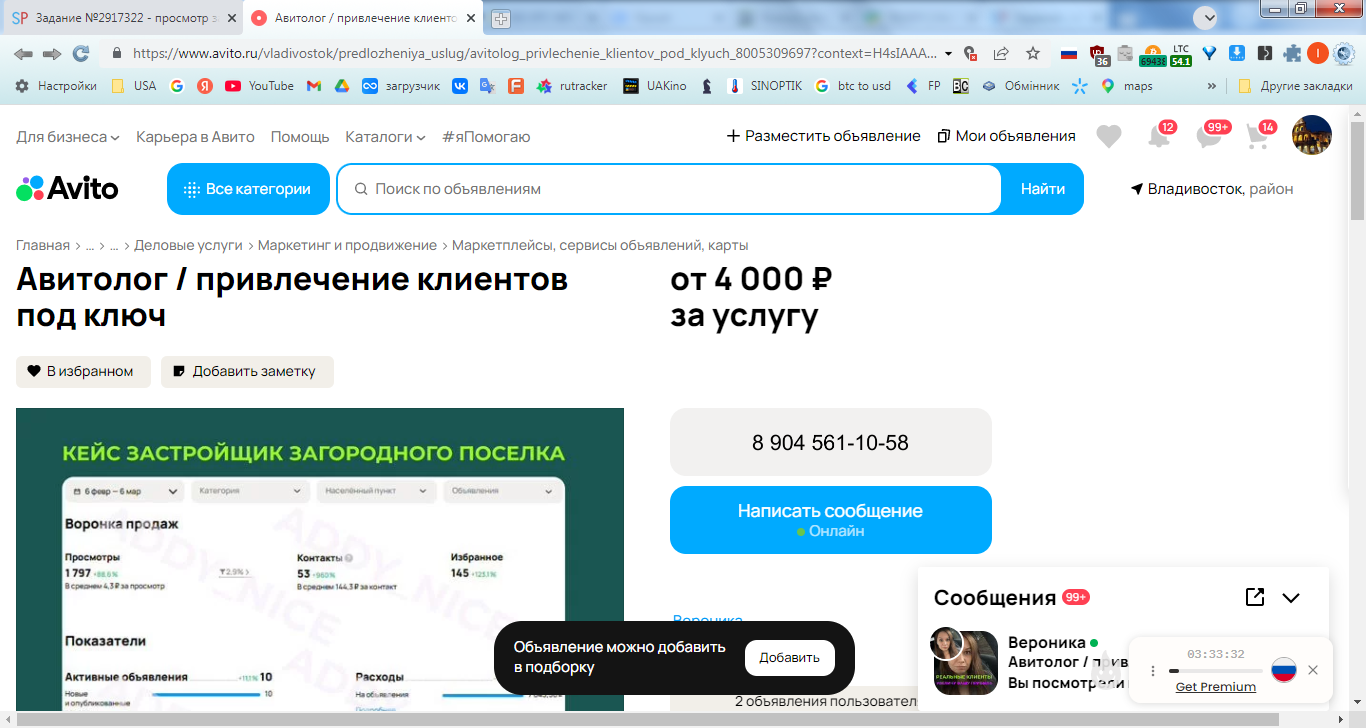Open the Все категории button

tap(248, 189)
